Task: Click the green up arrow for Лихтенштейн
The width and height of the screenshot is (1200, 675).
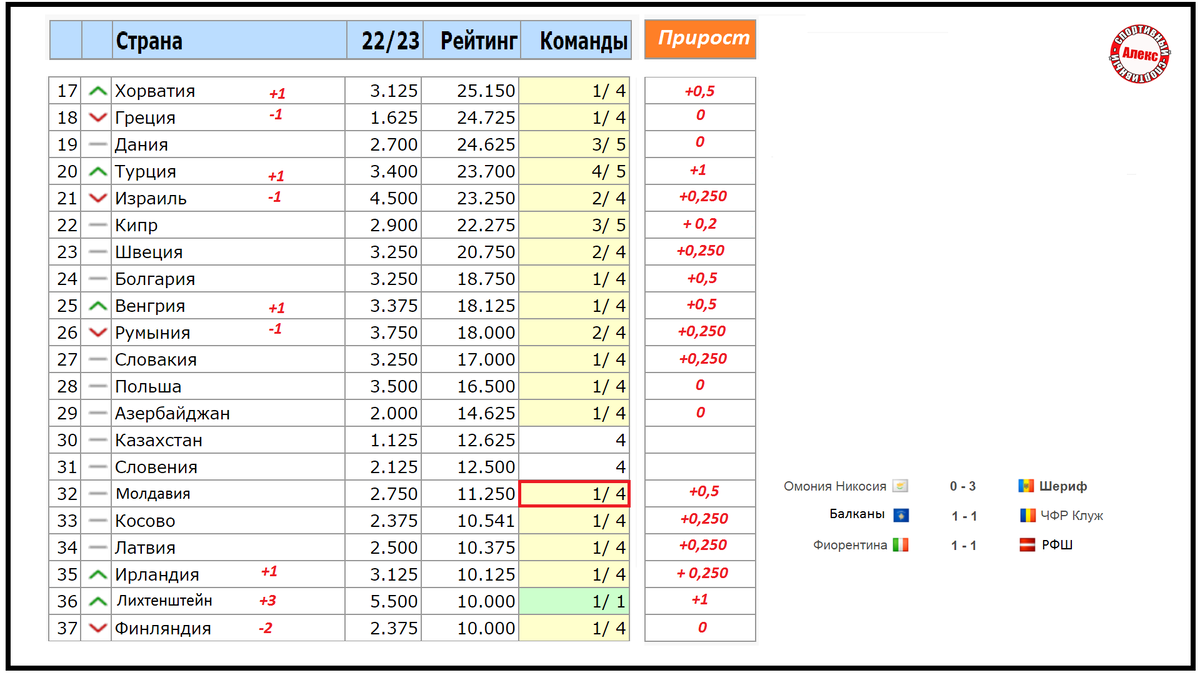Action: (97, 602)
